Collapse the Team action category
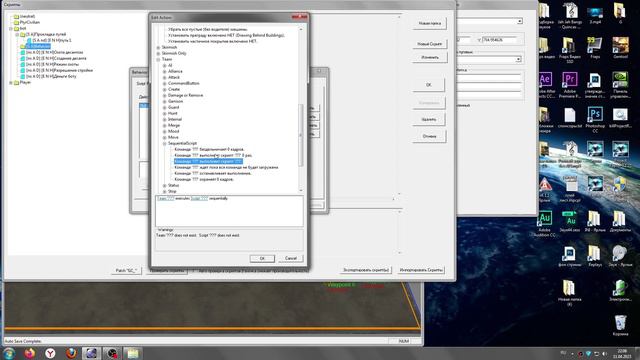 158,60
